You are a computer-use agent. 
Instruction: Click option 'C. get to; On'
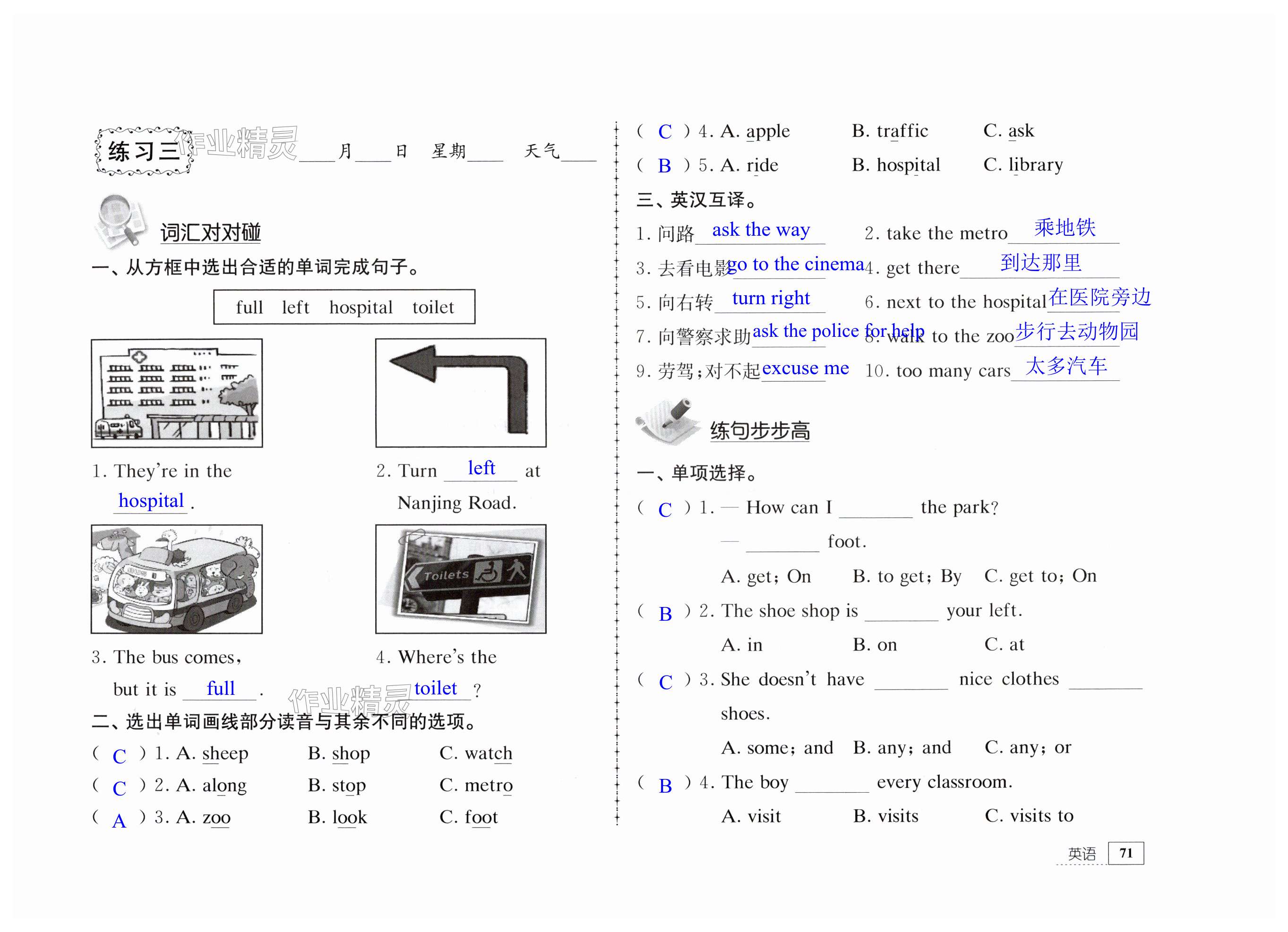[1040, 576]
